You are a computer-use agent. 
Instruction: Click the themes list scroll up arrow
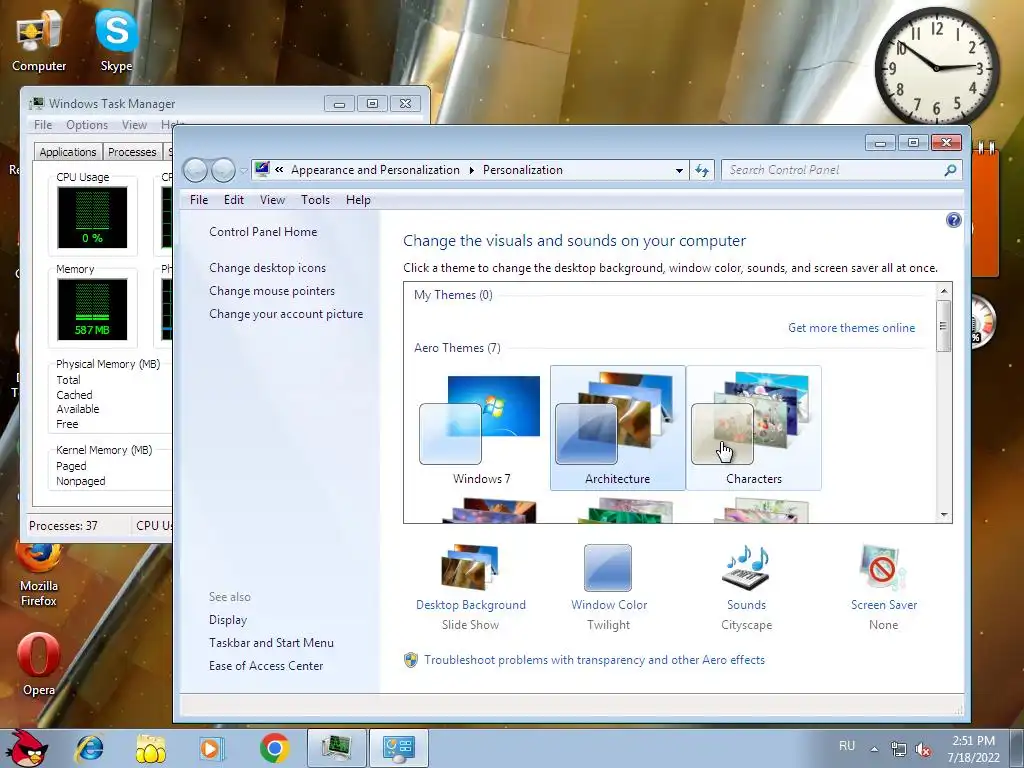(944, 290)
